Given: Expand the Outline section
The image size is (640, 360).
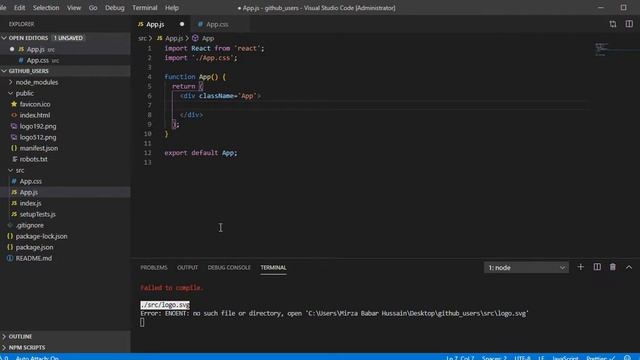Looking at the screenshot, I should (65, 337).
